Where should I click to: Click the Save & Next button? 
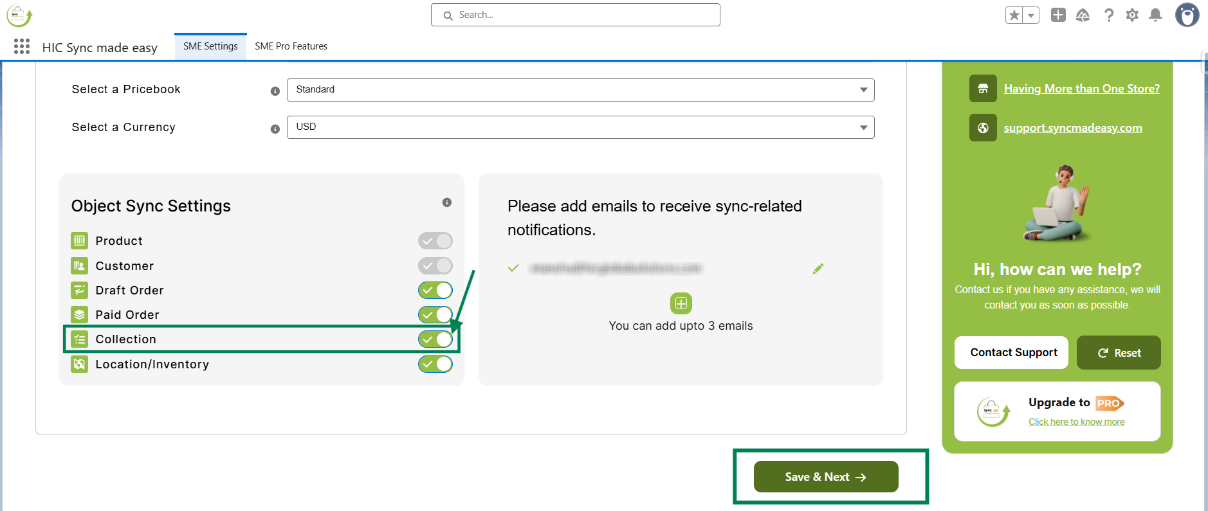point(826,477)
